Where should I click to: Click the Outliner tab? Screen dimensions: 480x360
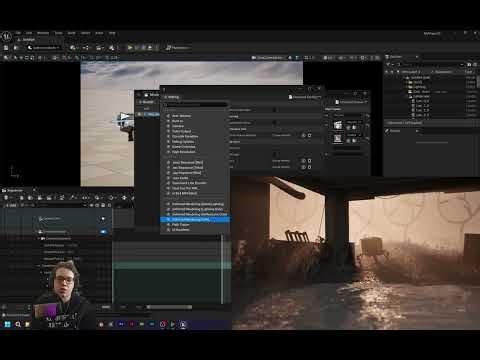pos(396,57)
